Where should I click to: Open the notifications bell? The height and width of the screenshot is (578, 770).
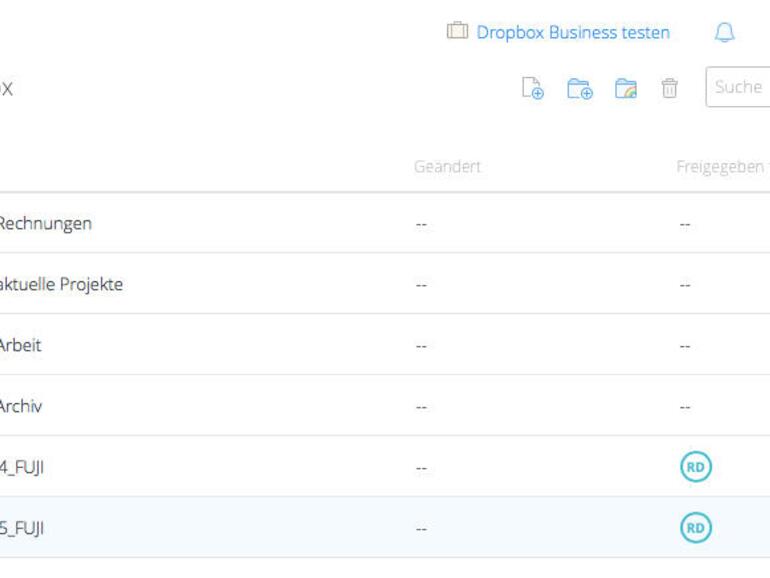click(725, 33)
